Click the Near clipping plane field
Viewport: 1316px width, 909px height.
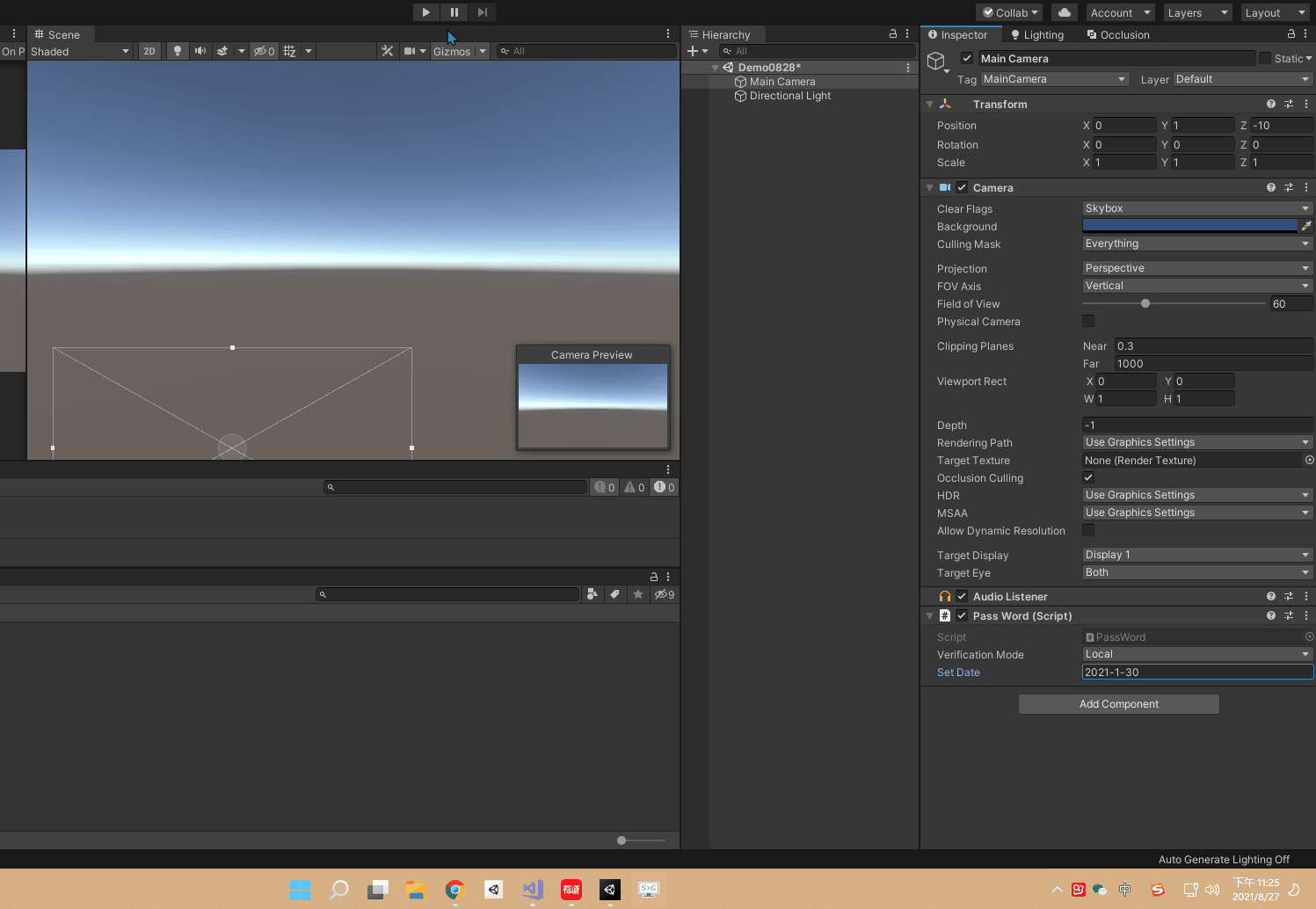click(1213, 345)
